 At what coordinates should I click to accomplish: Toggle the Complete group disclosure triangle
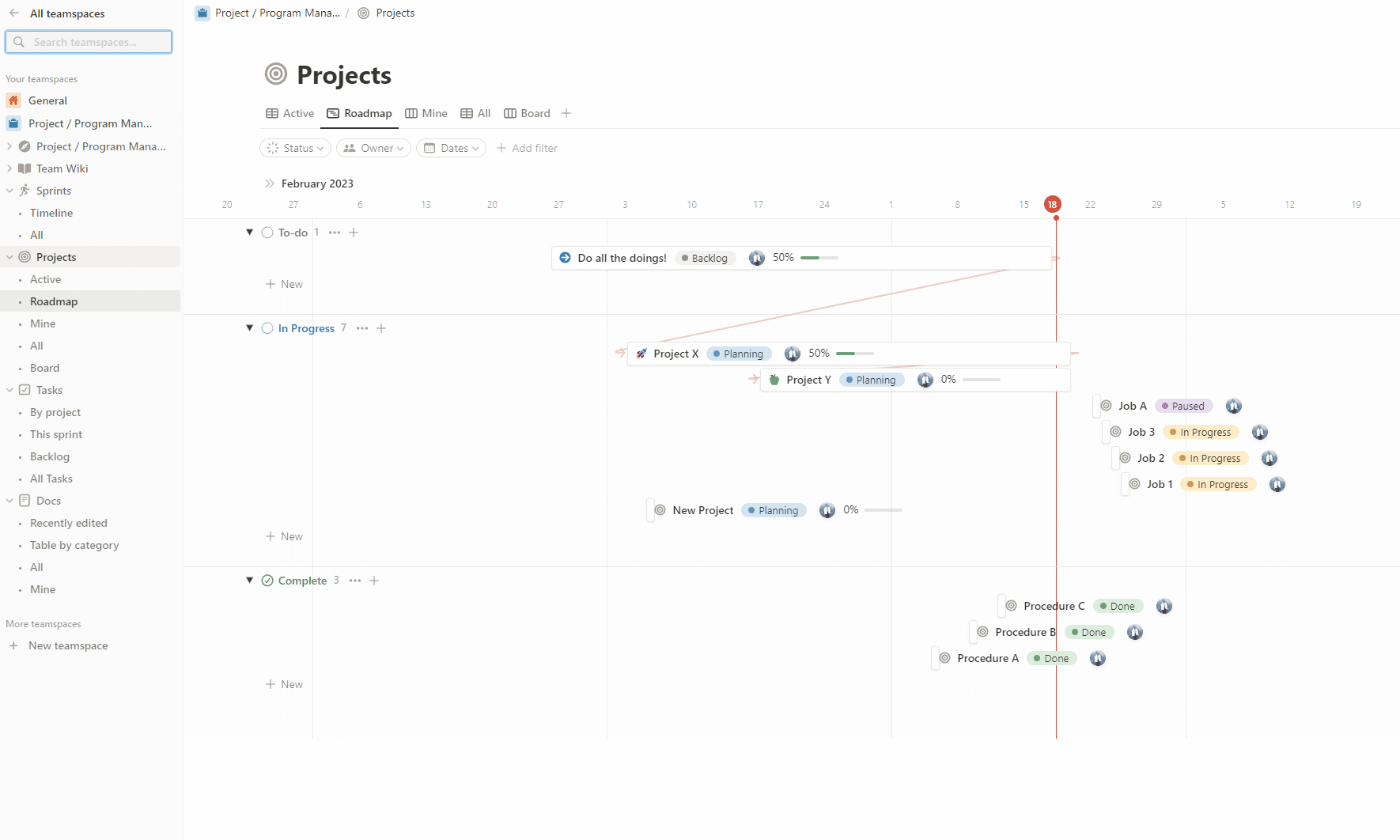click(249, 581)
